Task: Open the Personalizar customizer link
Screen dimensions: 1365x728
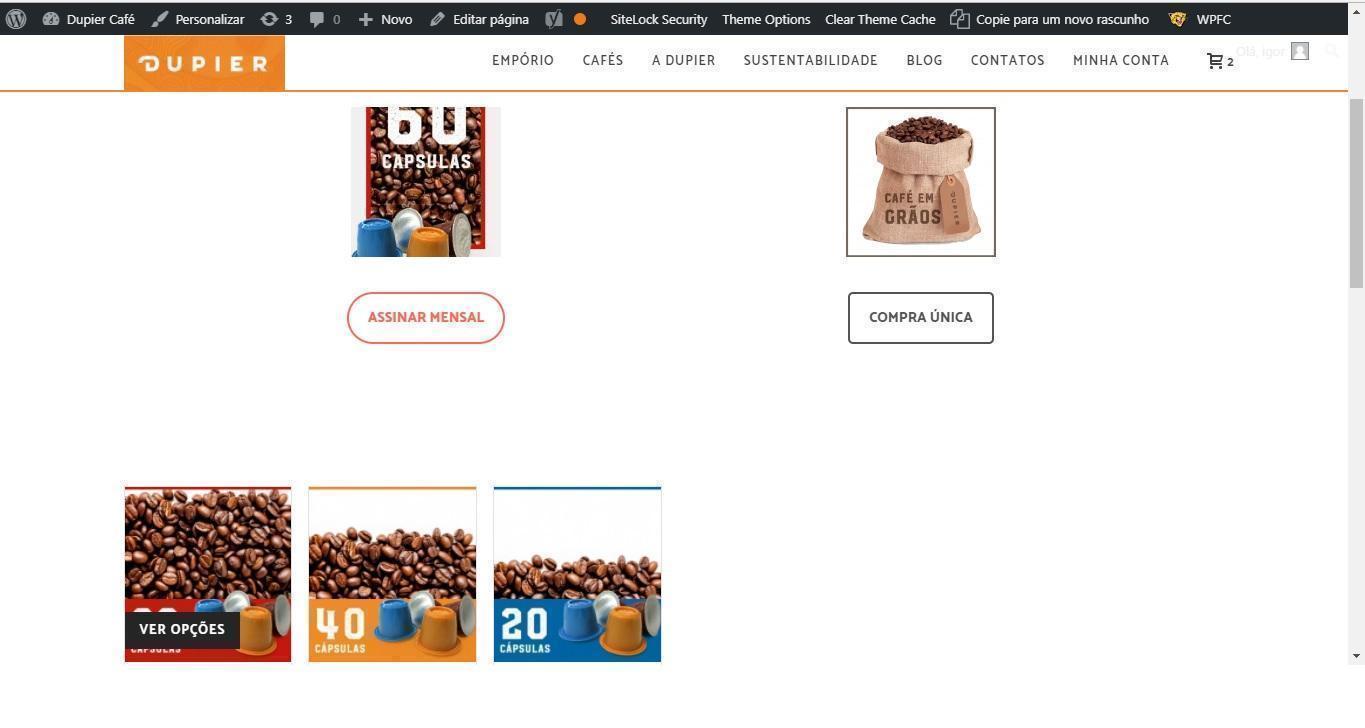Action: pyautogui.click(x=198, y=19)
